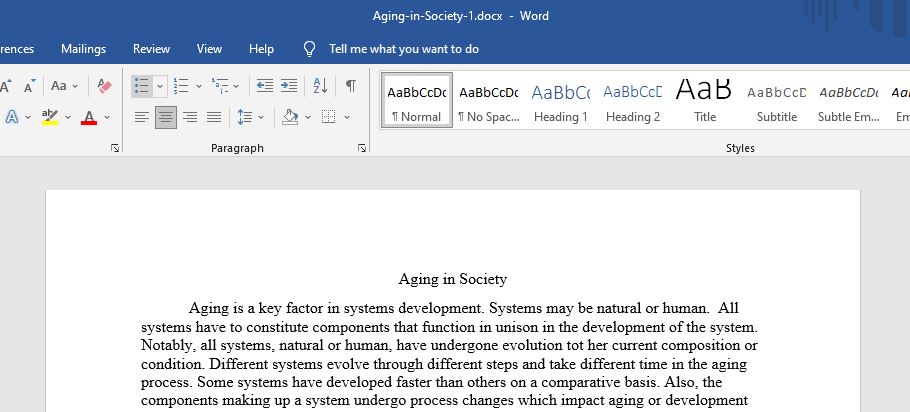910x412 pixels.
Task: Open the font color dropdown arrow
Action: click(107, 117)
